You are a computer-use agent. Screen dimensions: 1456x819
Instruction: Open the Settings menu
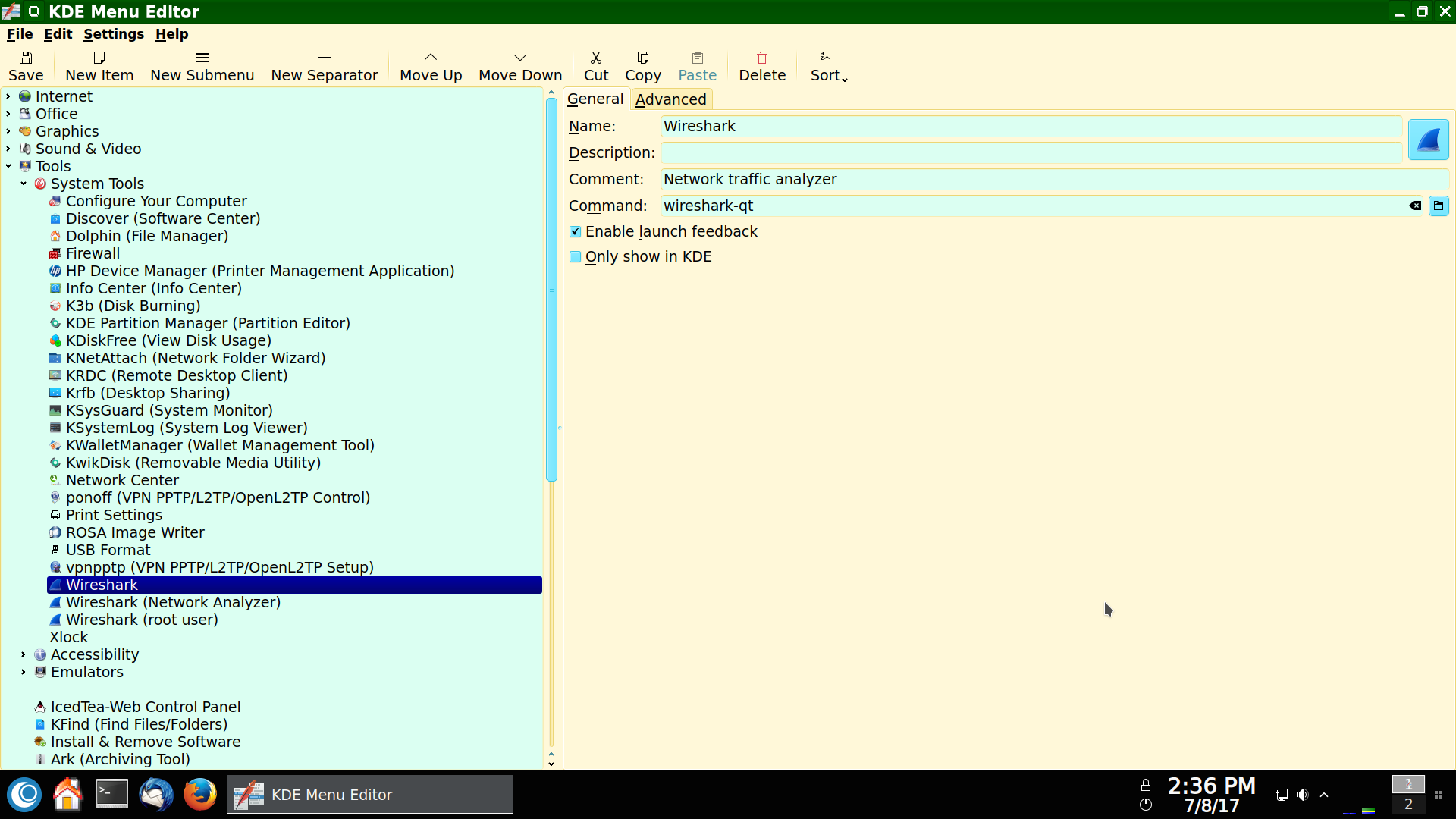pyautogui.click(x=114, y=34)
